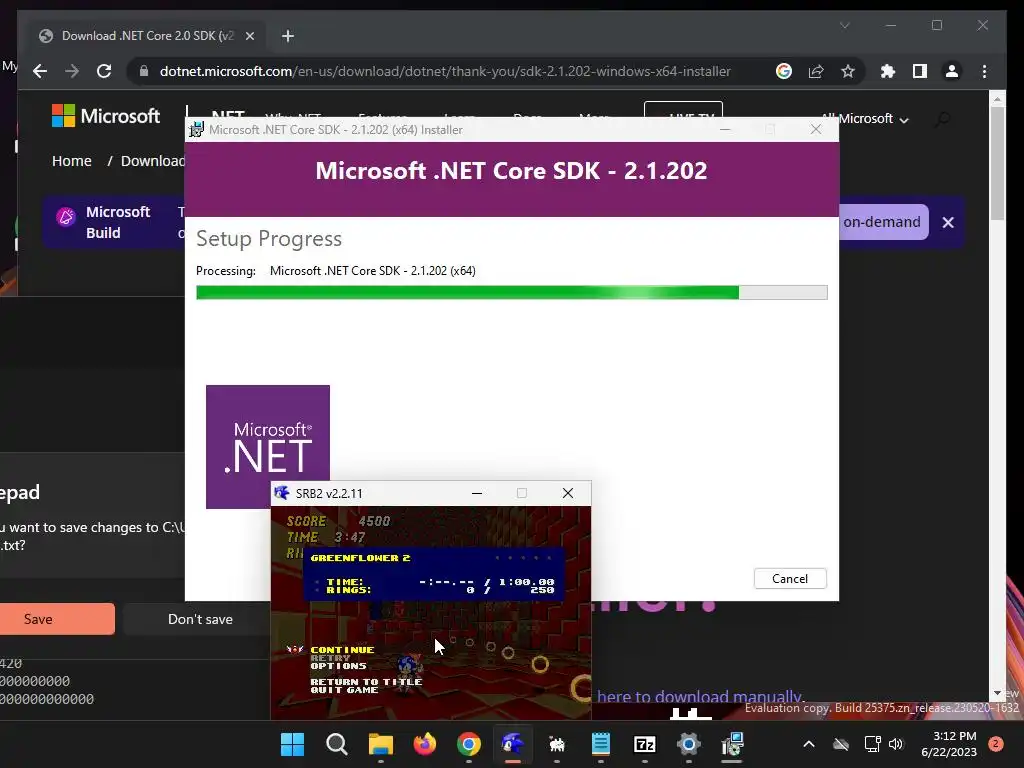Minimize the SRB2 v2.2.11 window
This screenshot has width=1024, height=768.
click(x=477, y=493)
